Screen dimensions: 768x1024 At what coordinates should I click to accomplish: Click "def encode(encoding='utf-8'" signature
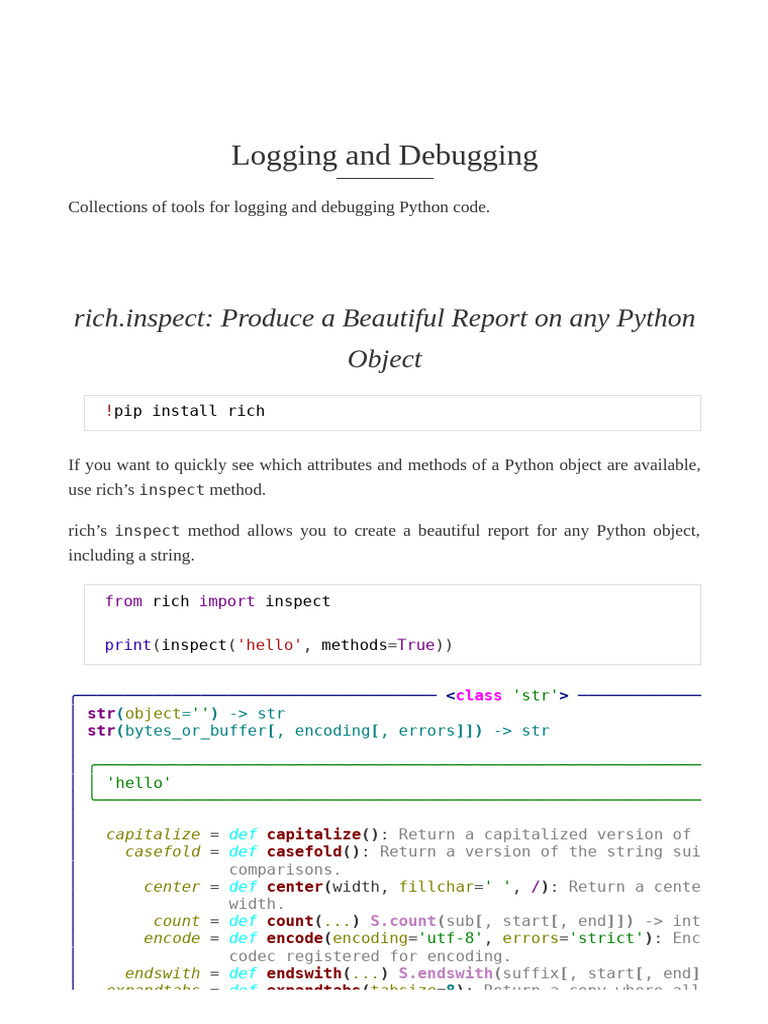356,938
